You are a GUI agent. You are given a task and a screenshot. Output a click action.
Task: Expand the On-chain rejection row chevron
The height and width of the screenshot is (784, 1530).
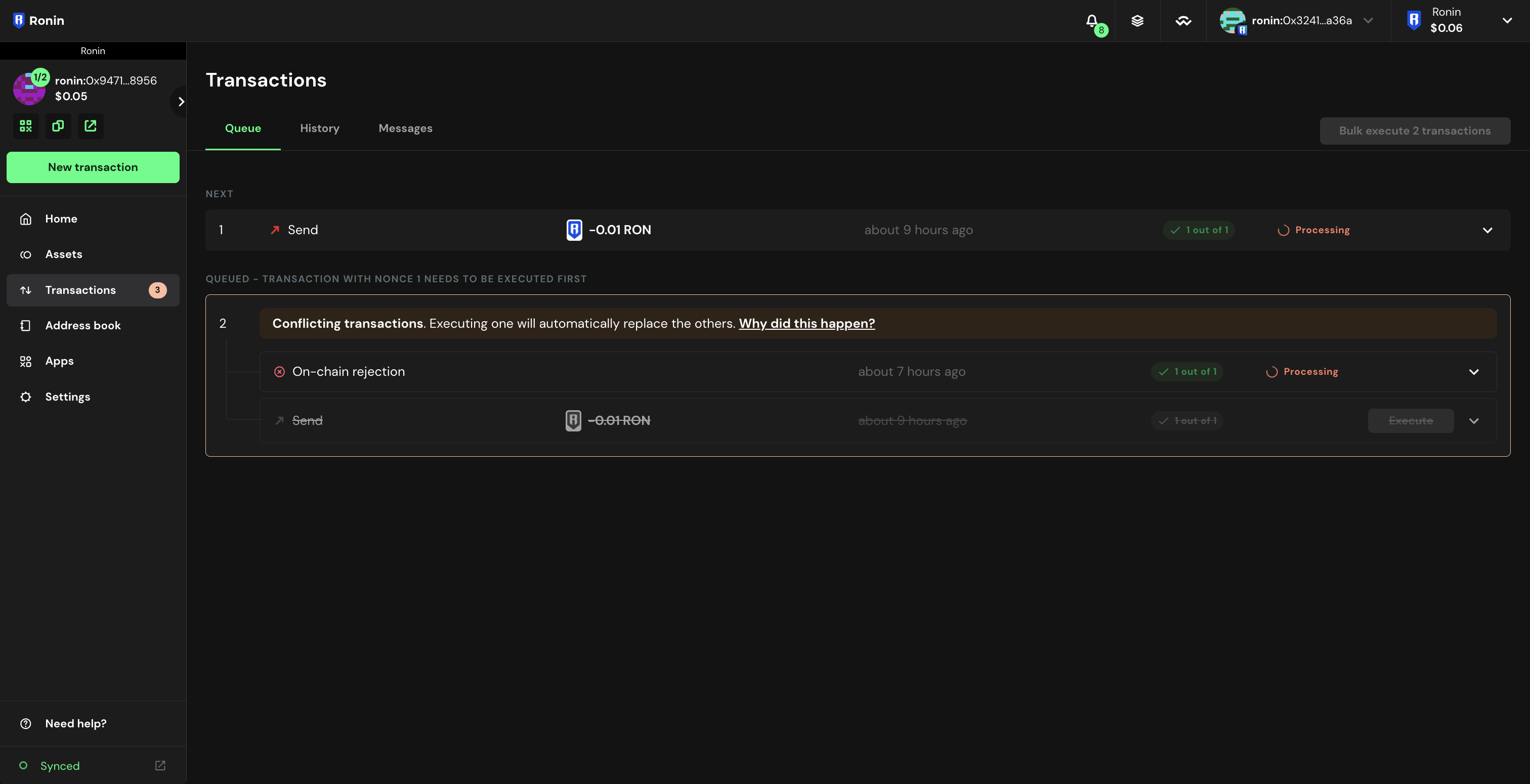[x=1473, y=372]
